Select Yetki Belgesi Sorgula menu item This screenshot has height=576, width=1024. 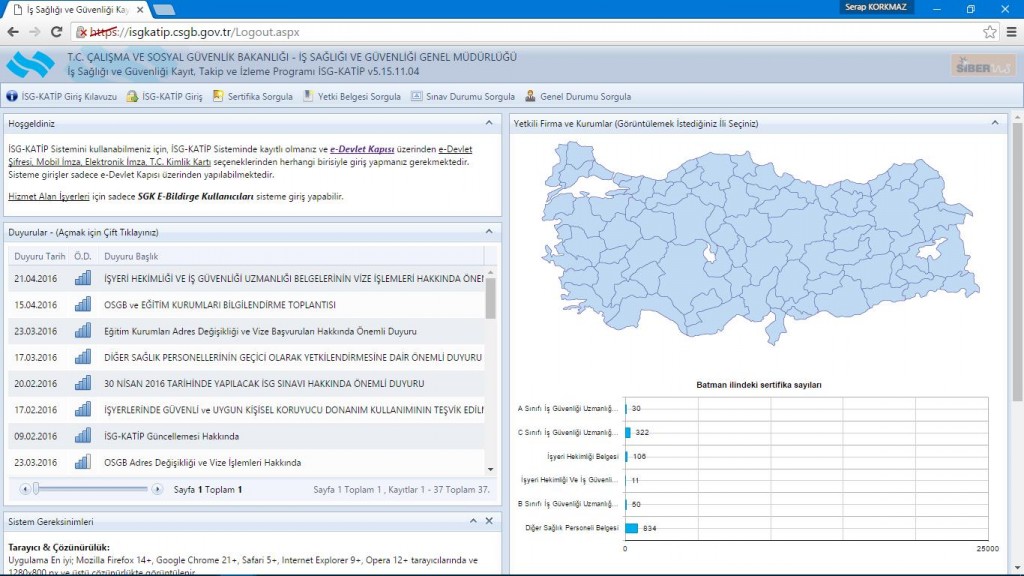pyautogui.click(x=351, y=96)
